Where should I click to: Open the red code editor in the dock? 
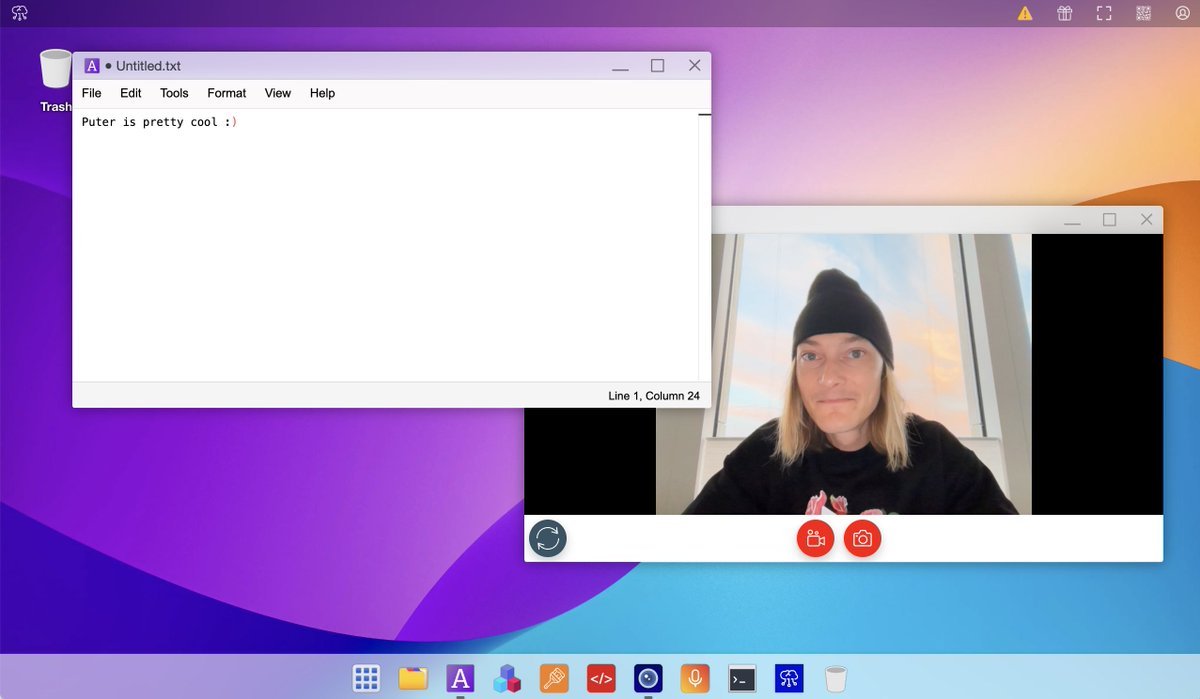click(x=601, y=679)
